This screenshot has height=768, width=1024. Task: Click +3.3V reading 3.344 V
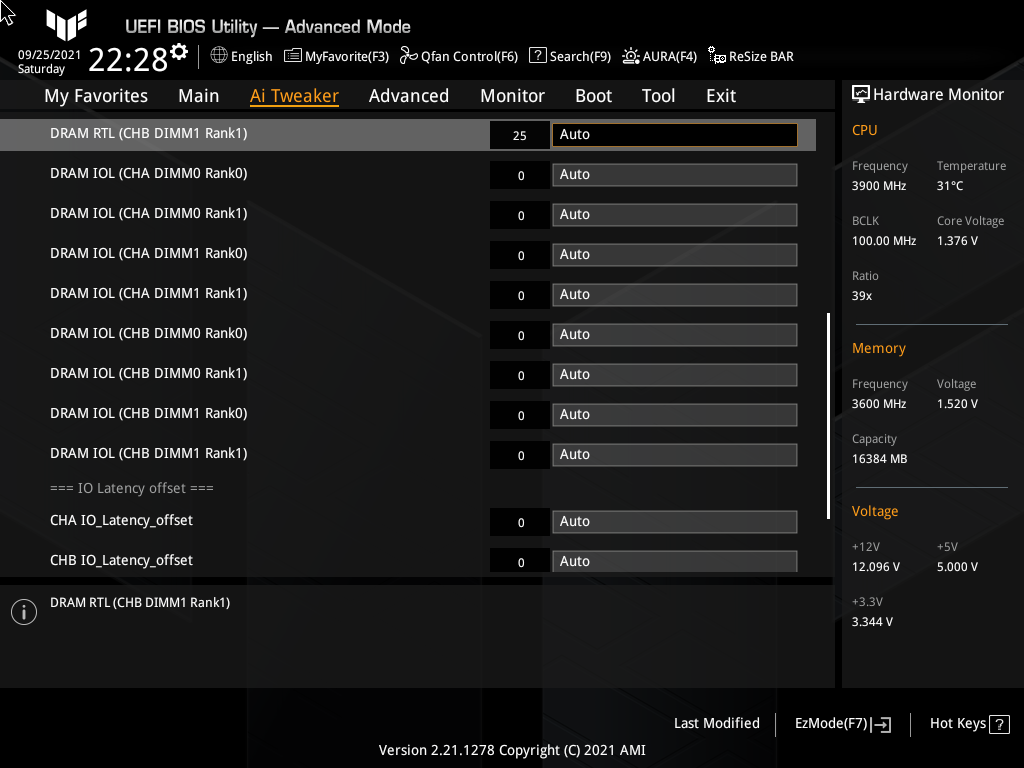pyautogui.click(x=872, y=622)
